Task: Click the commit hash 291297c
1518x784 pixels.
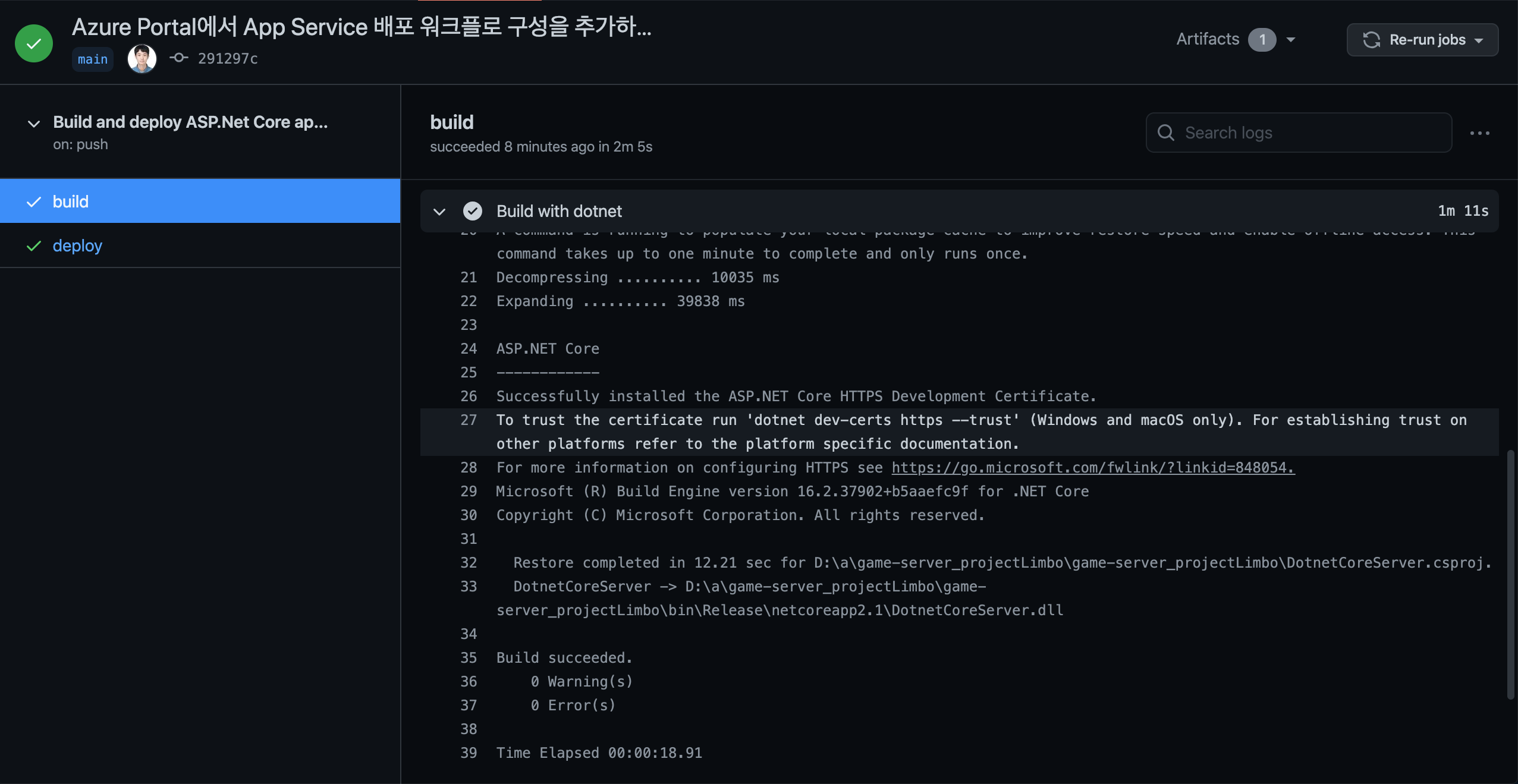Action: (228, 58)
